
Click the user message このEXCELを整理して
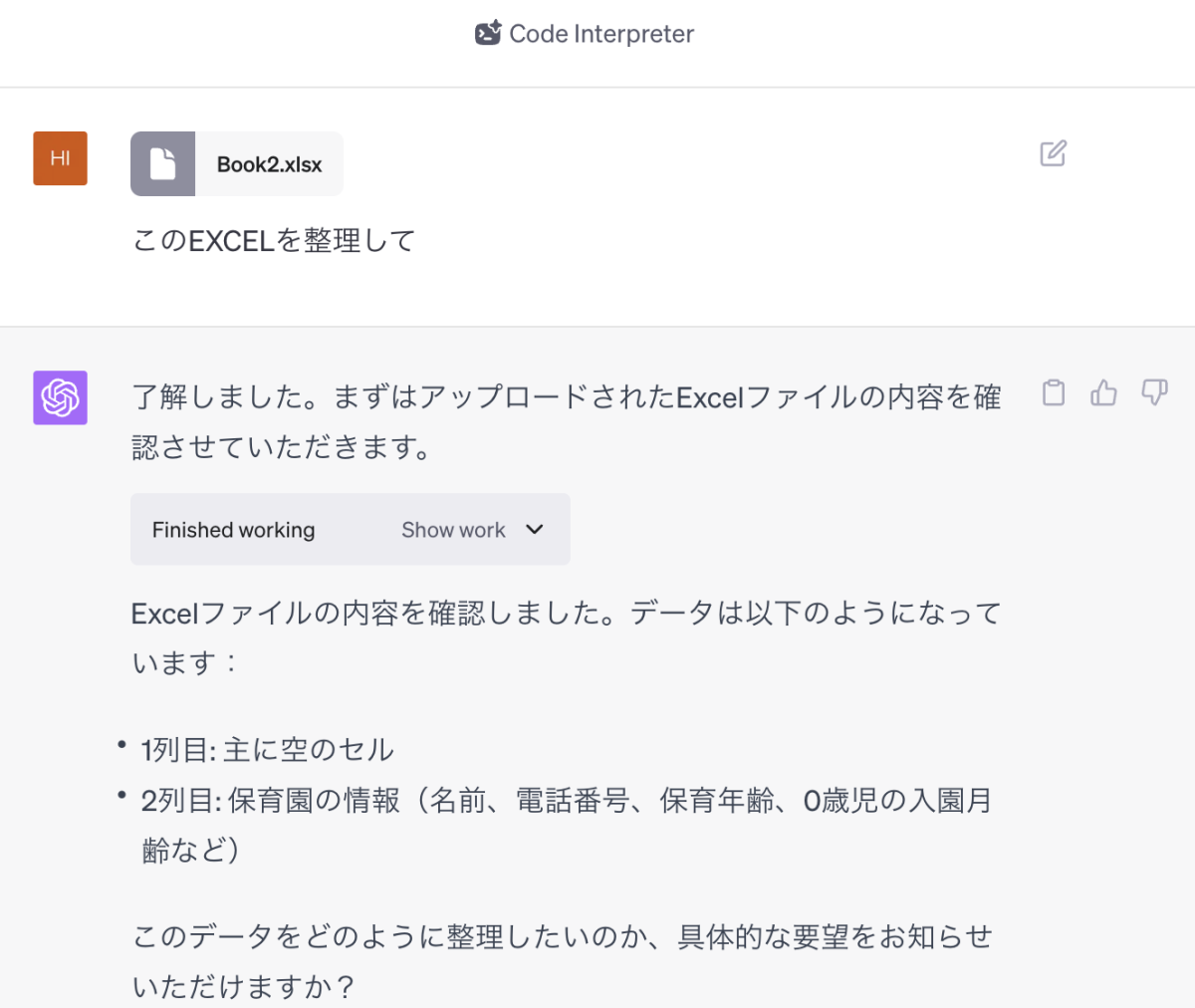tap(274, 241)
